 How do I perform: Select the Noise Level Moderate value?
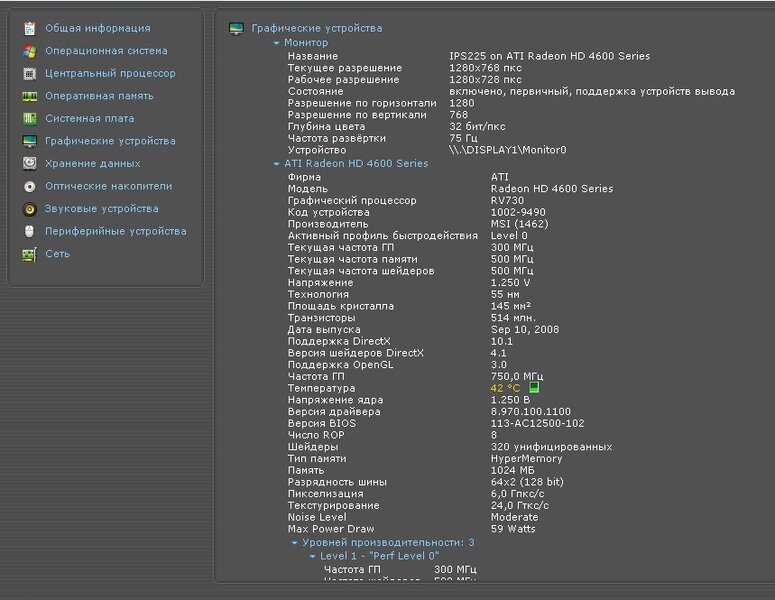pyautogui.click(x=514, y=517)
